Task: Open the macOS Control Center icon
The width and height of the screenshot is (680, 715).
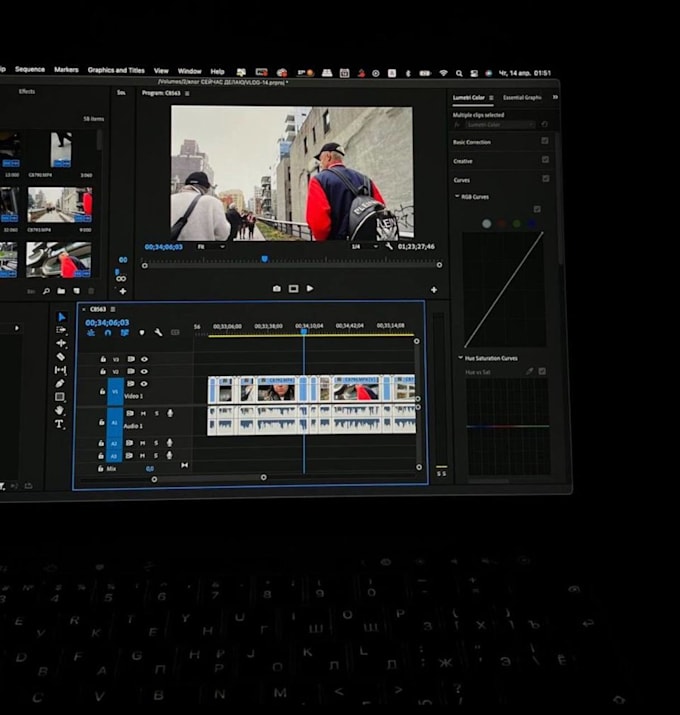Action: [474, 73]
